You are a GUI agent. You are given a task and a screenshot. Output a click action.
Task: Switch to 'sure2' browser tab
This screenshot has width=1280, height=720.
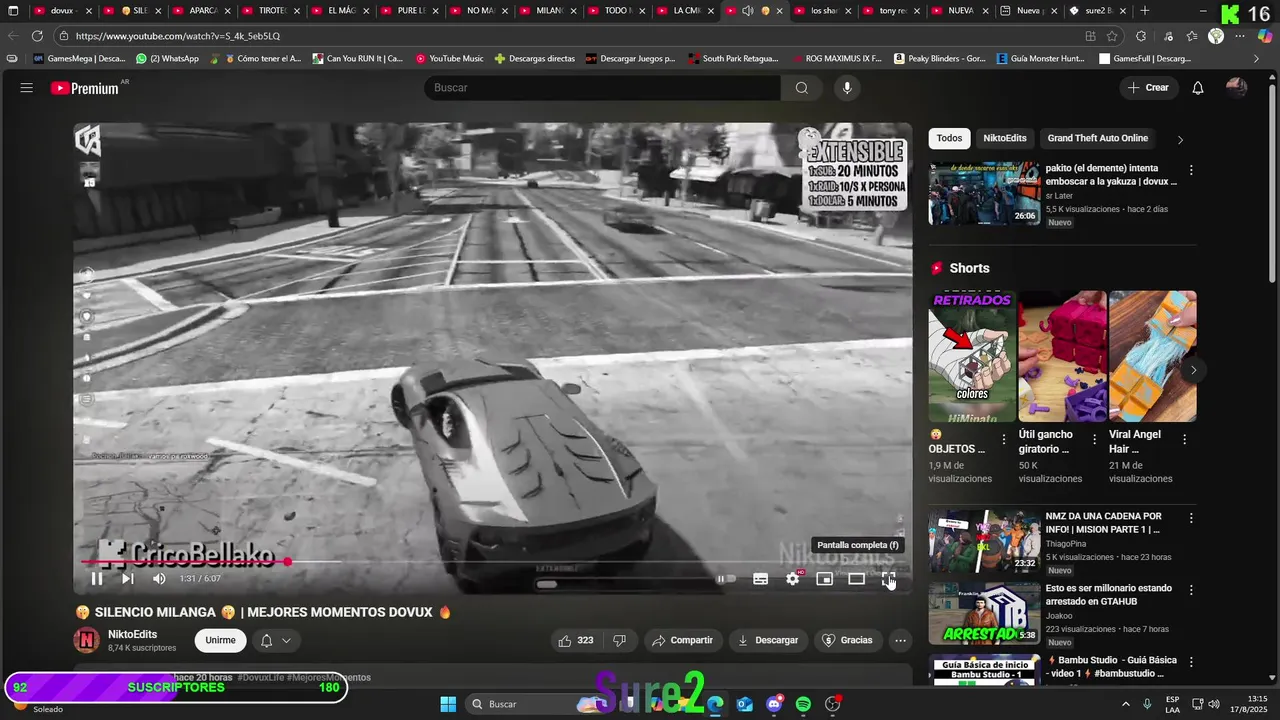[1098, 11]
